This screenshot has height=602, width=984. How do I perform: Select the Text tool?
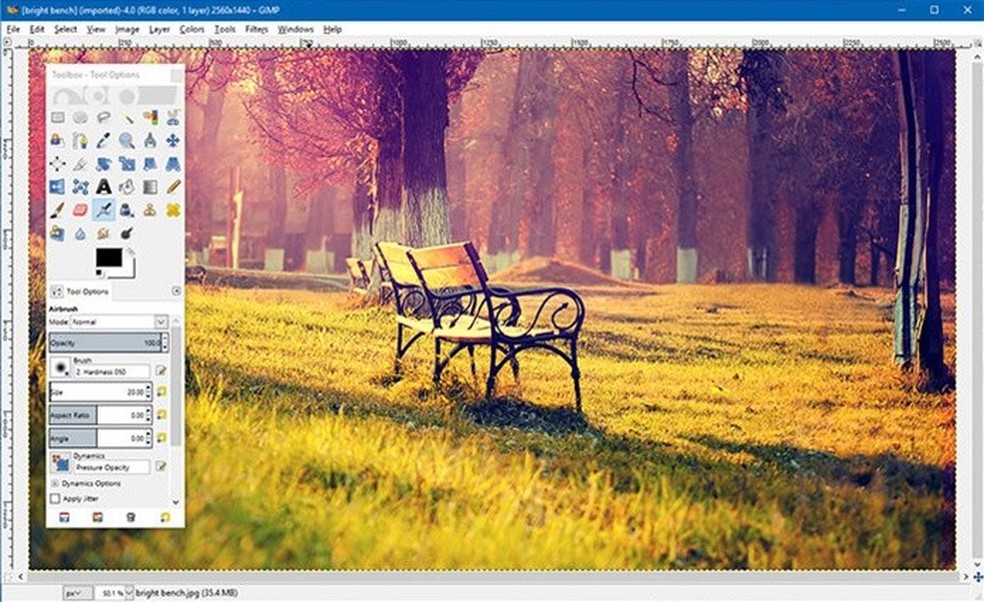point(102,187)
